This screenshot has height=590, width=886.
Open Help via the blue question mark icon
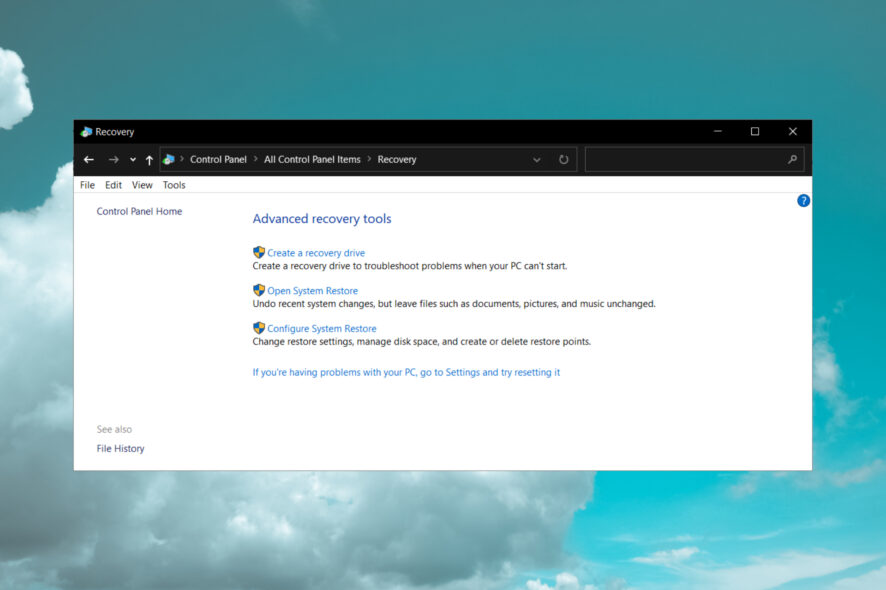coord(803,200)
